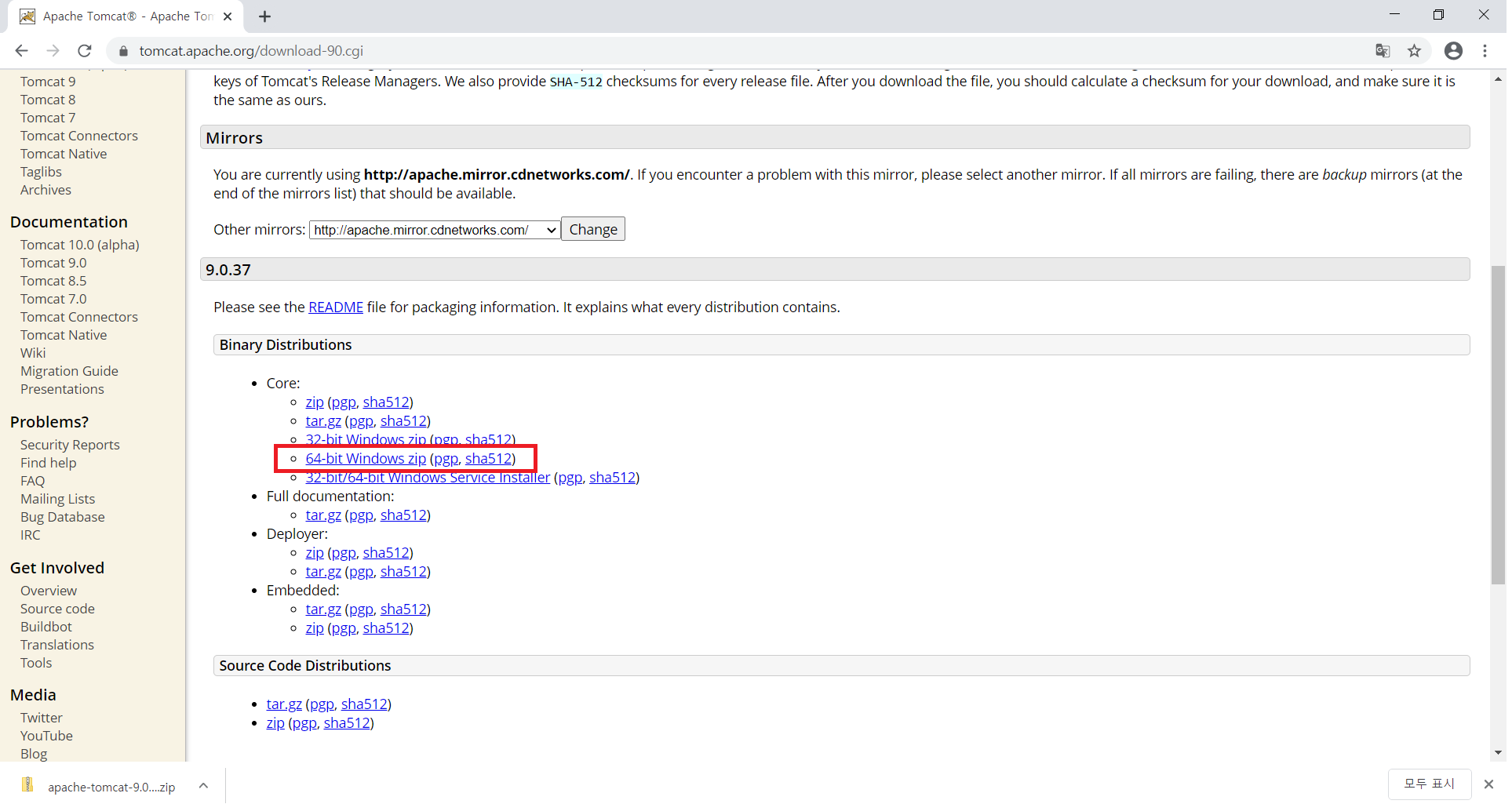The height and width of the screenshot is (804, 1512).
Task: Open the Twitter media link
Action: pos(42,718)
